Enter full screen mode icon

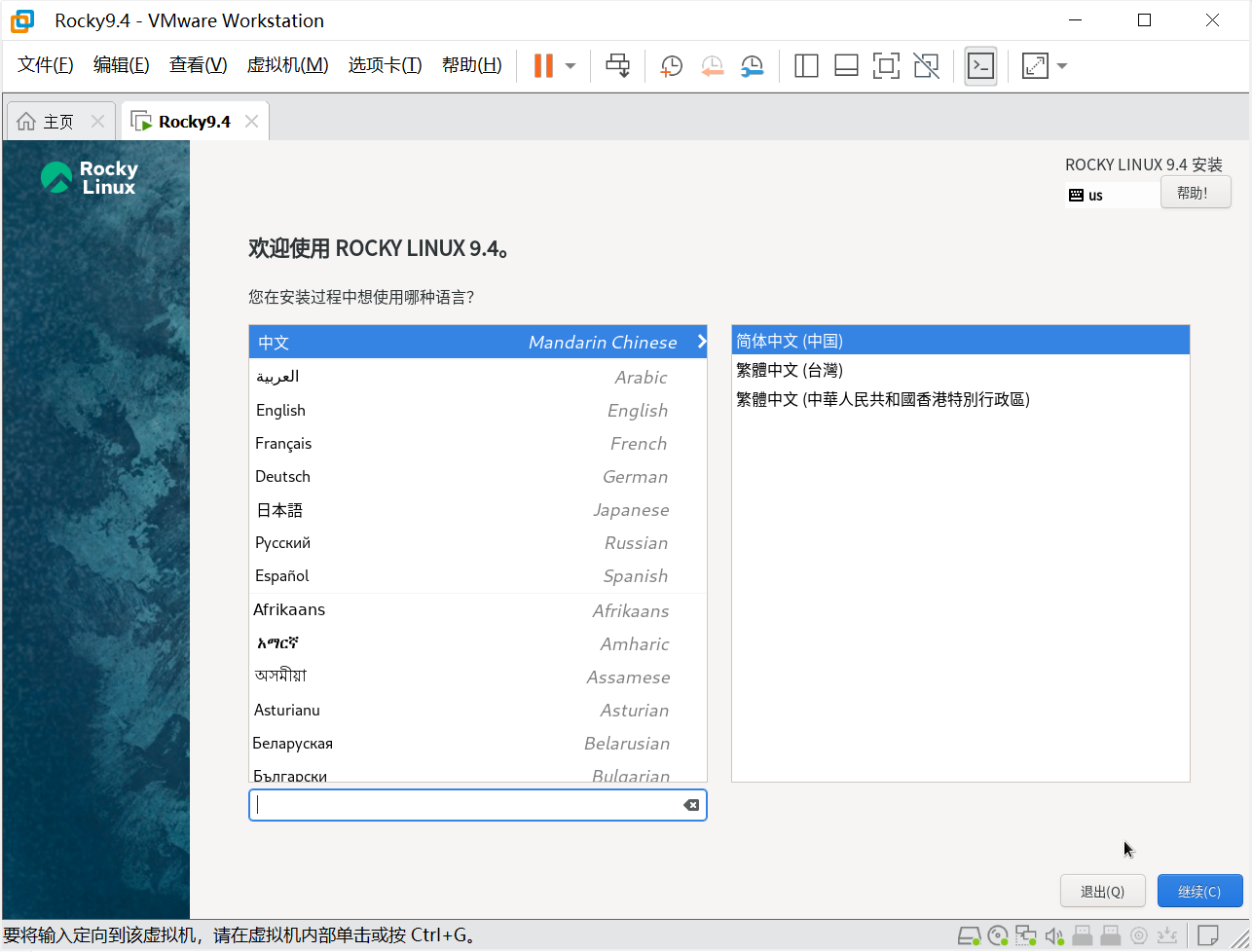pos(885,65)
